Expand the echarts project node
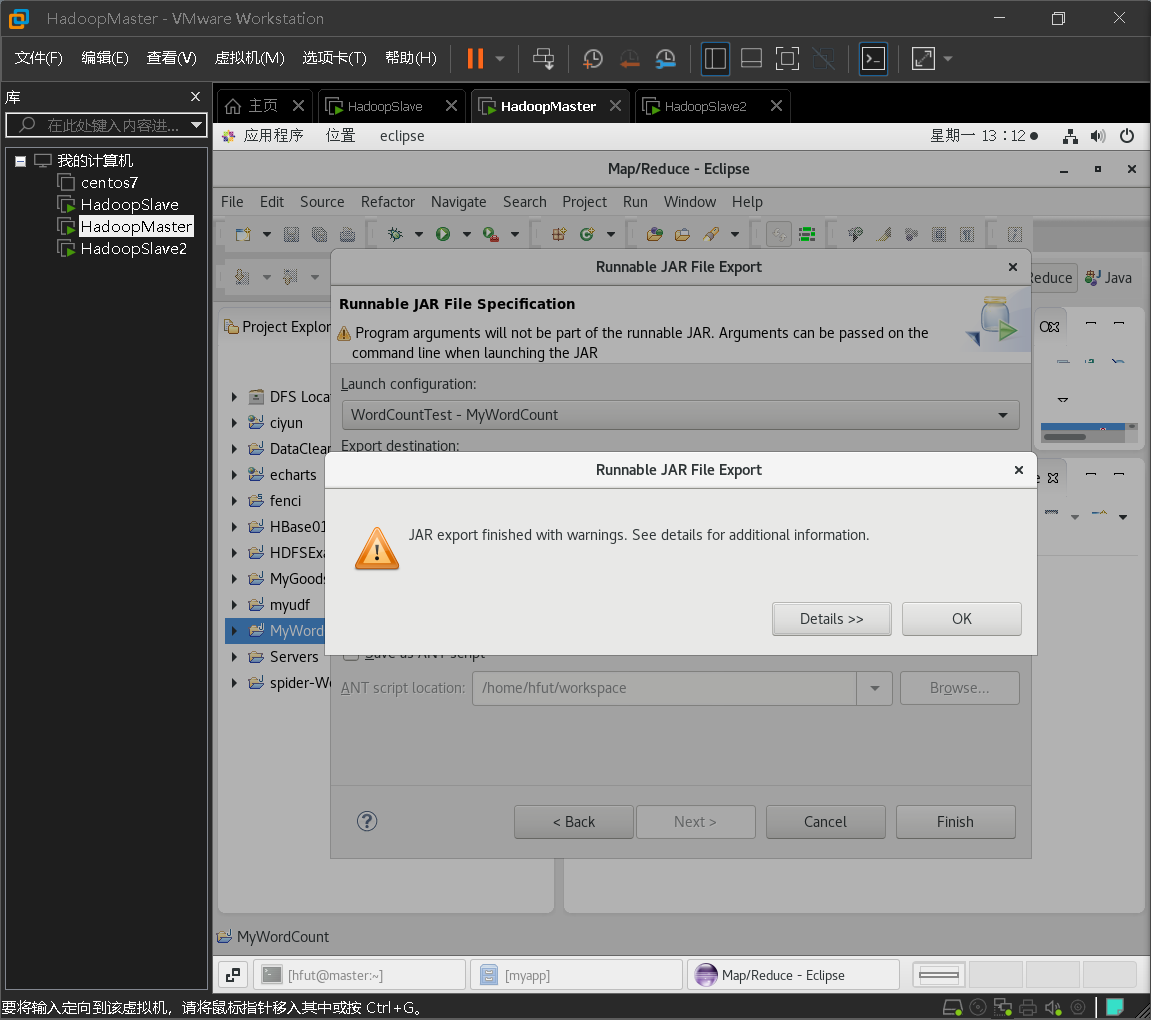This screenshot has width=1151, height=1020. [x=234, y=475]
